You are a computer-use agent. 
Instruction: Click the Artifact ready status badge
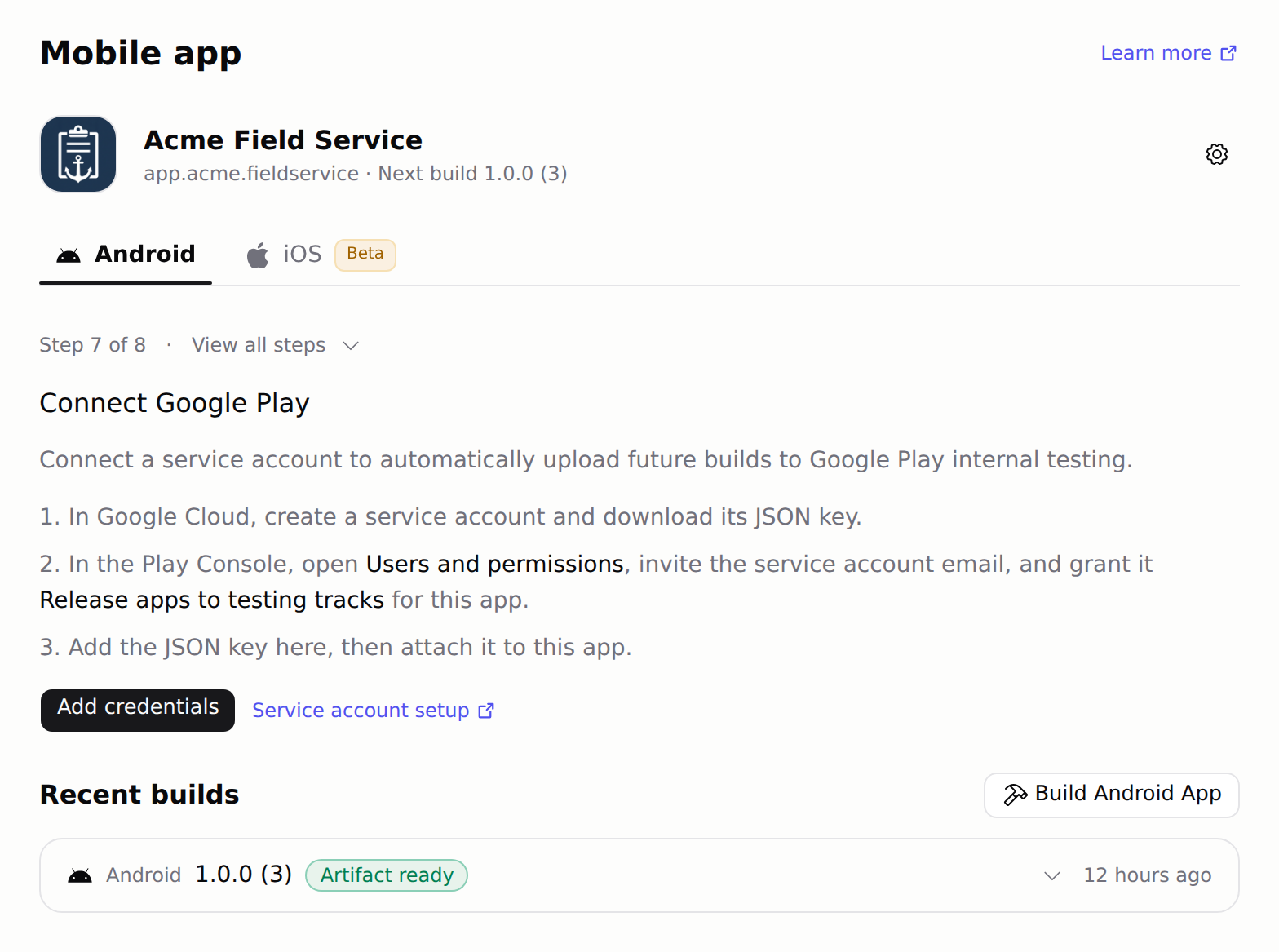[x=387, y=875]
